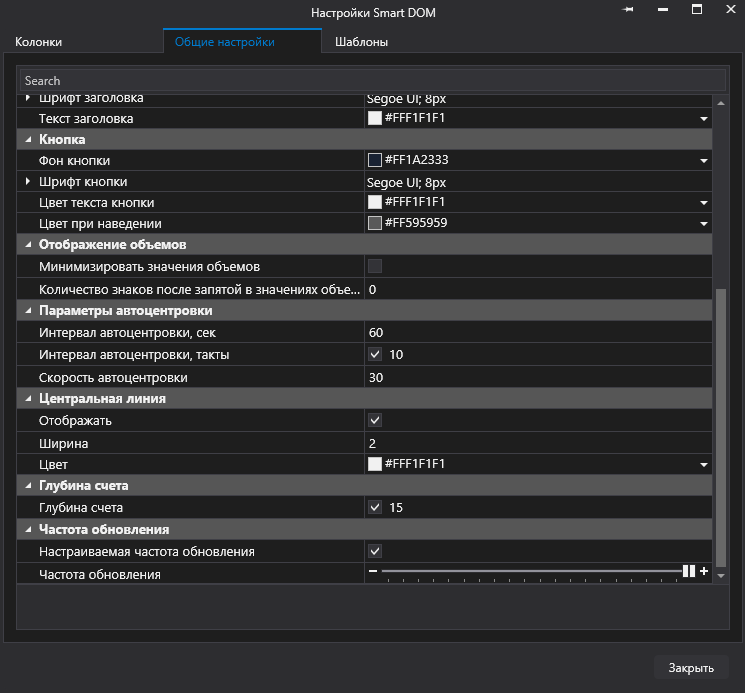Open Цвет при наведении dropdown arrow

pyautogui.click(x=704, y=224)
